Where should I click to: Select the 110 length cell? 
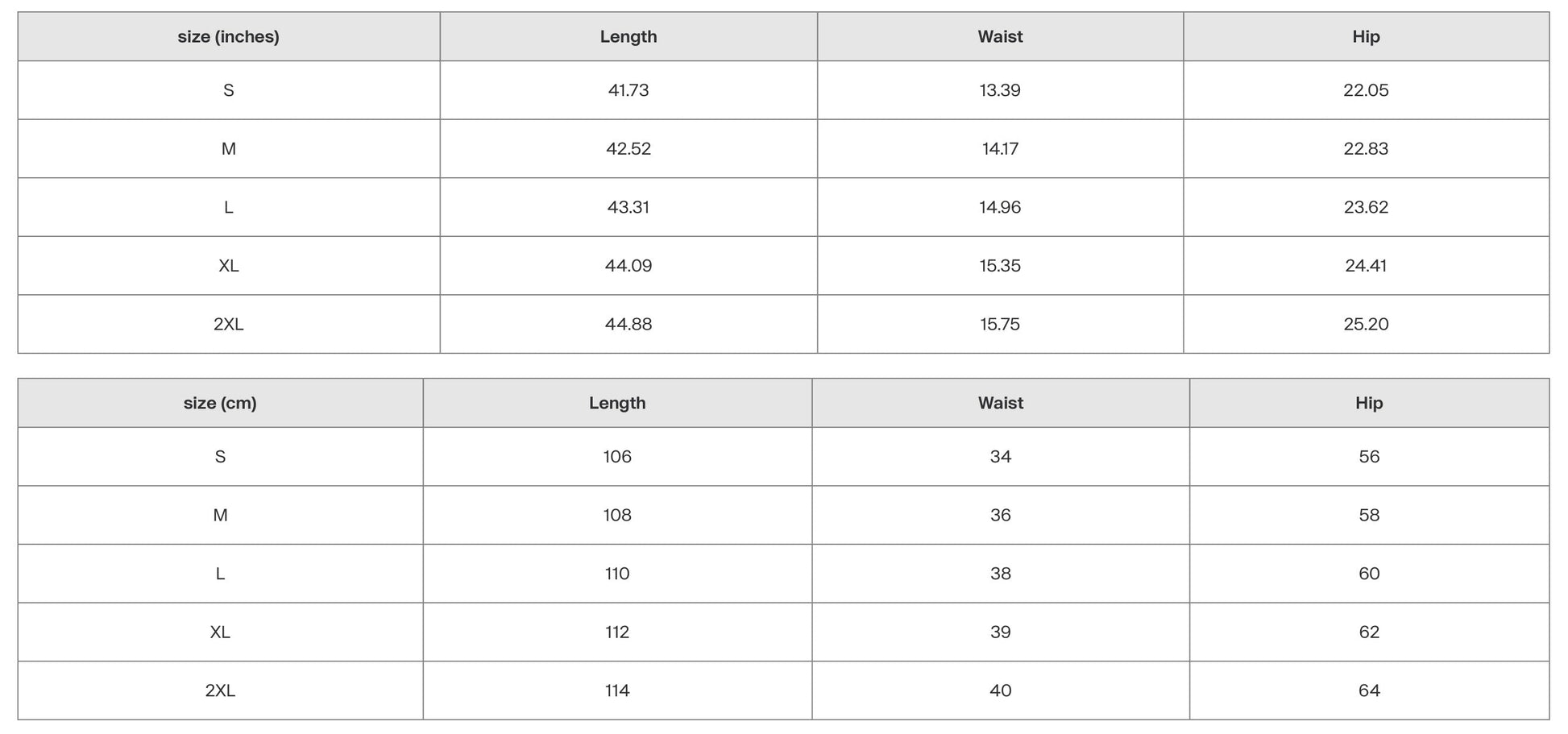click(617, 574)
